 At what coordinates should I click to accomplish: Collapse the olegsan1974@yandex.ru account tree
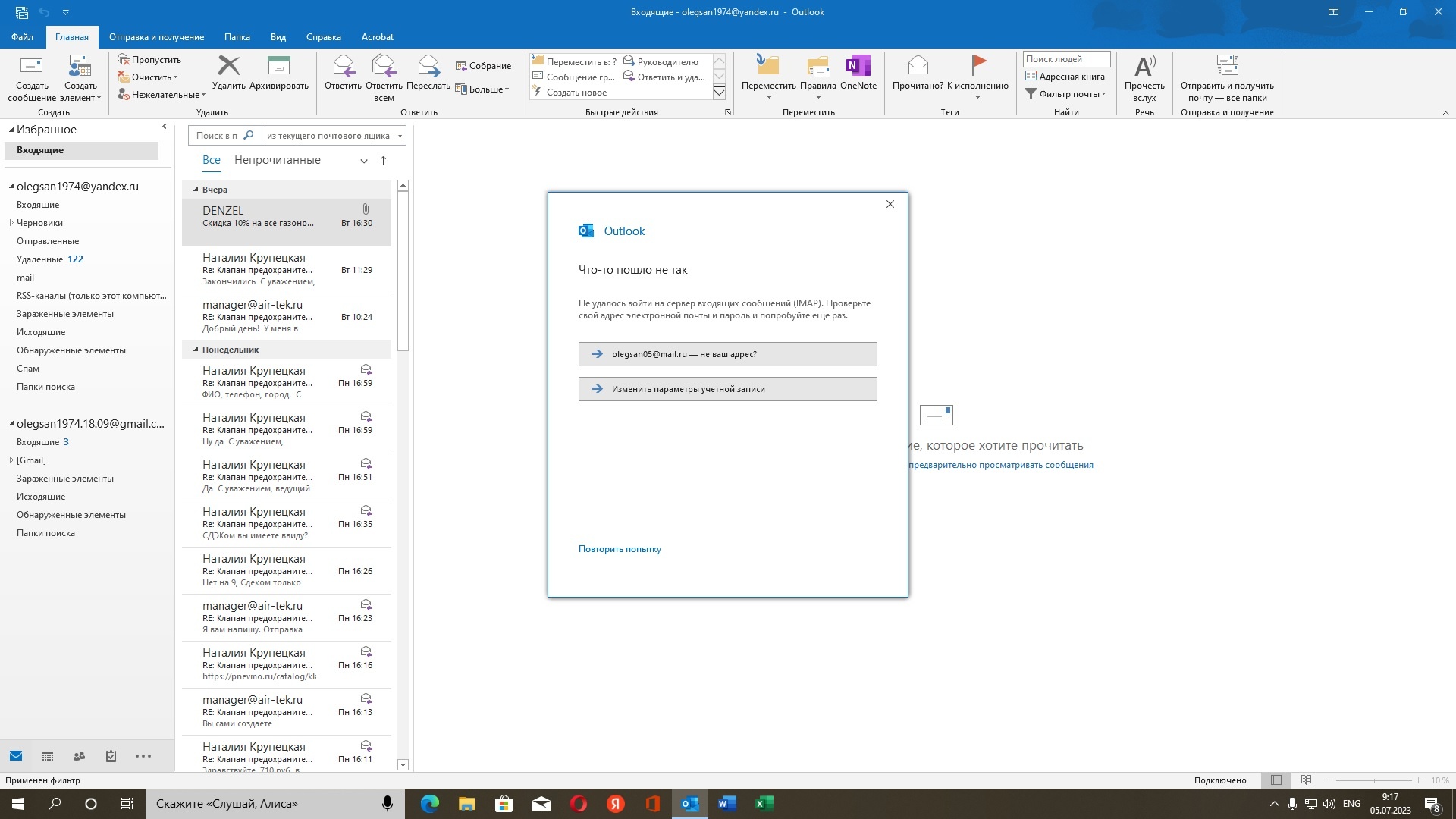point(11,187)
